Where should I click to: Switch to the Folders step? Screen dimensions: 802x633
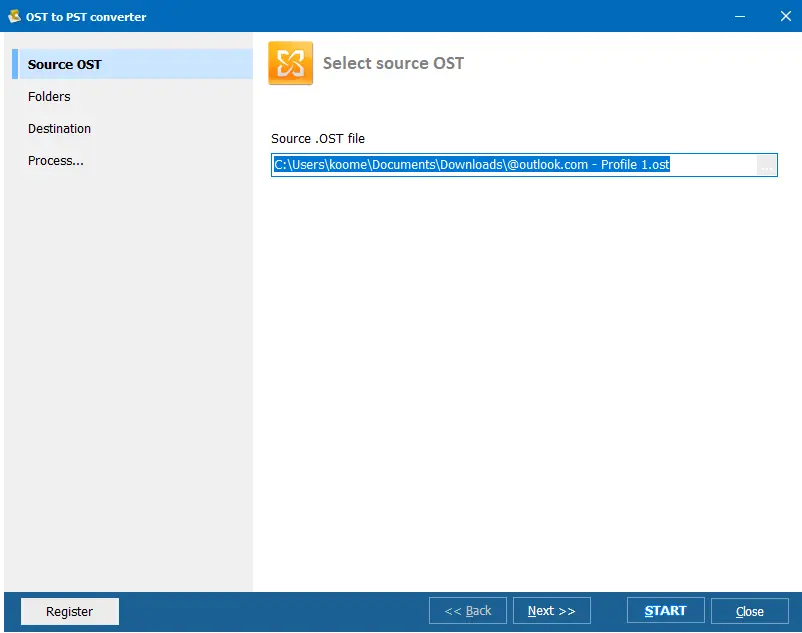(49, 97)
